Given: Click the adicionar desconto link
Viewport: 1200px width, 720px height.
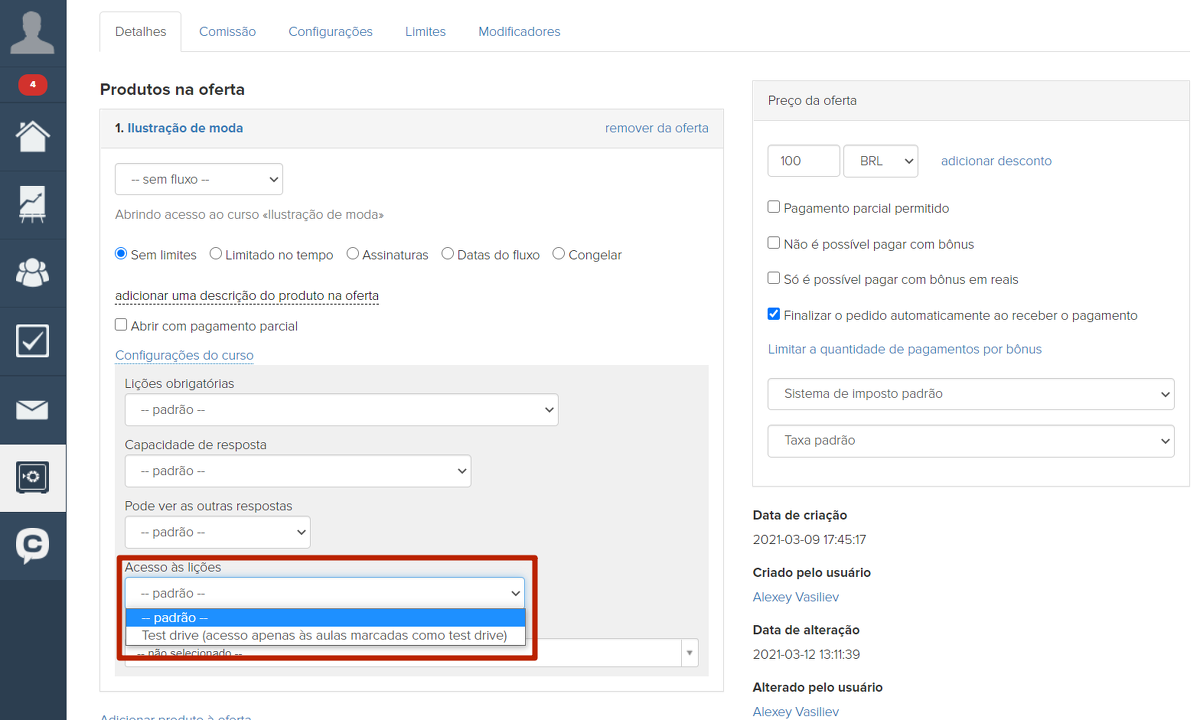Looking at the screenshot, I should tap(996, 161).
